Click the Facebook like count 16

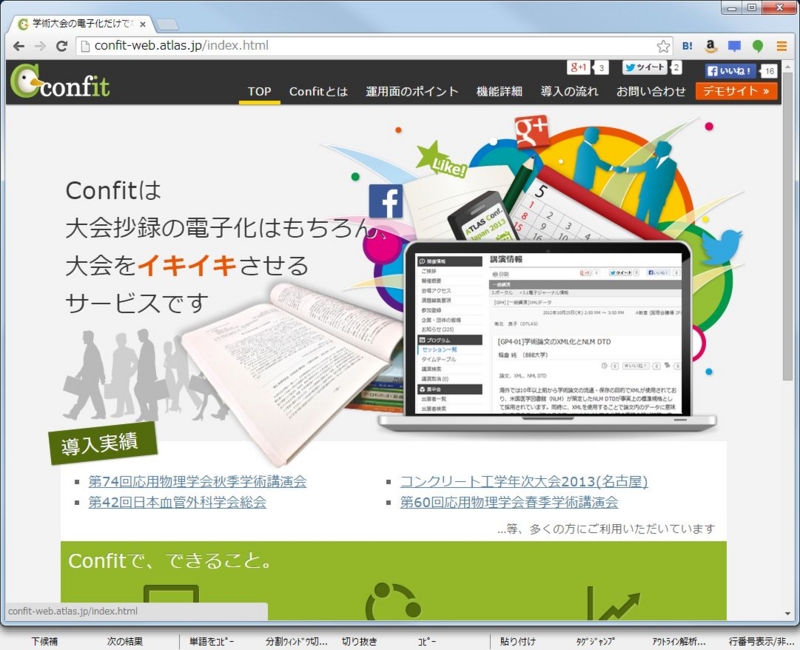769,71
